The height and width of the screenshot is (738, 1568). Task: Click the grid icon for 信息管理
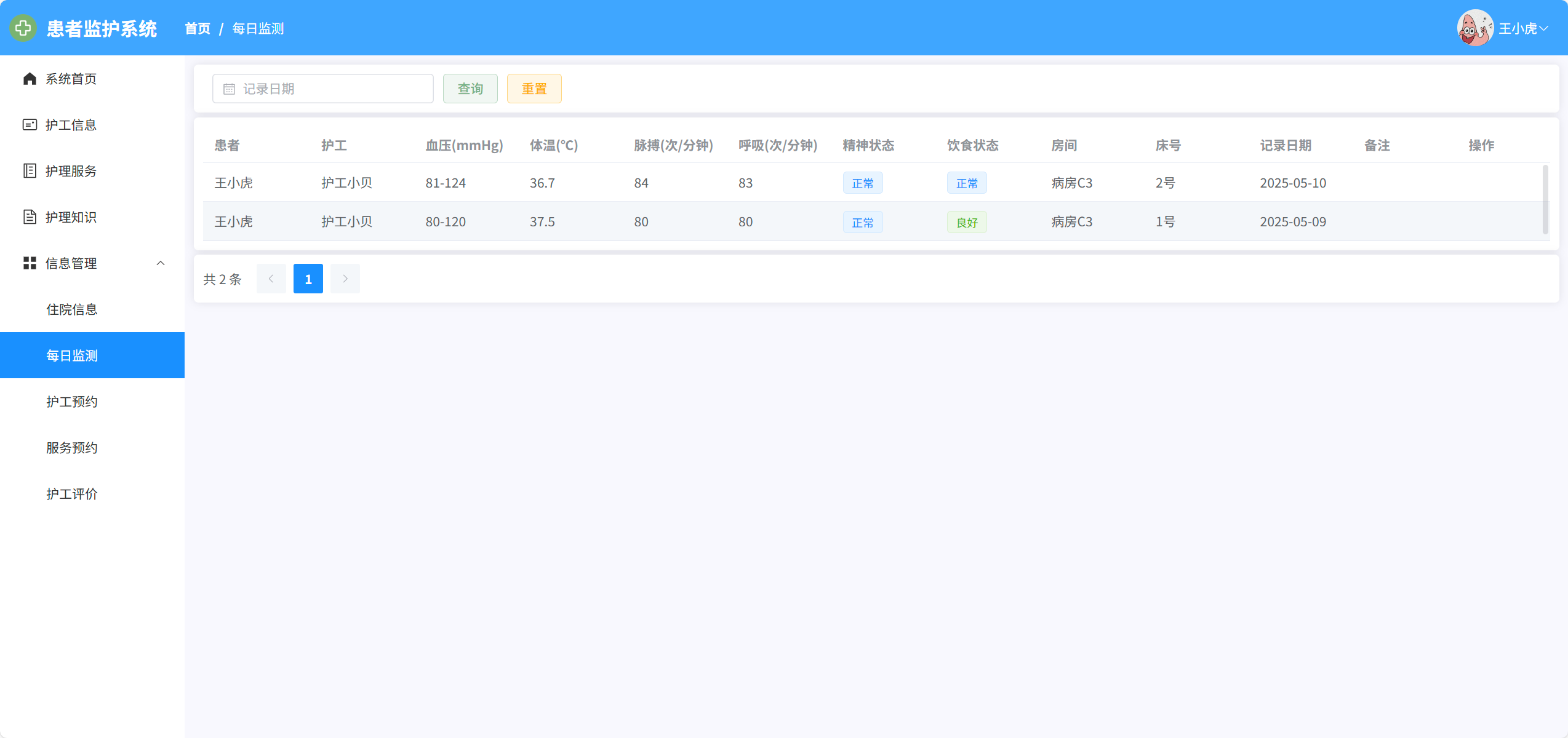tap(30, 263)
